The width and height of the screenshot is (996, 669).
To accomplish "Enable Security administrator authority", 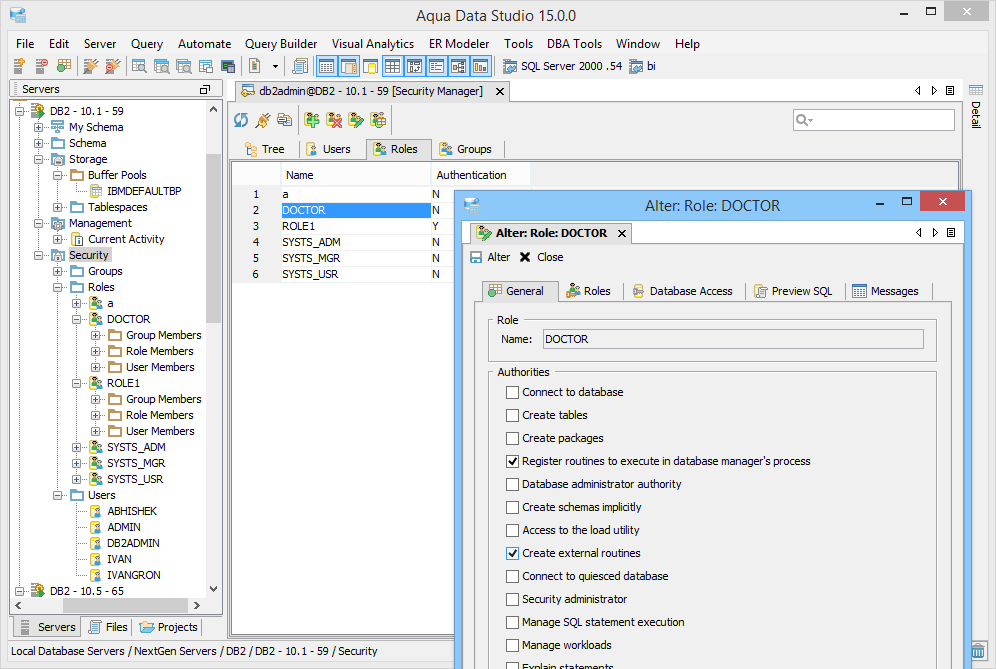I will pos(512,599).
